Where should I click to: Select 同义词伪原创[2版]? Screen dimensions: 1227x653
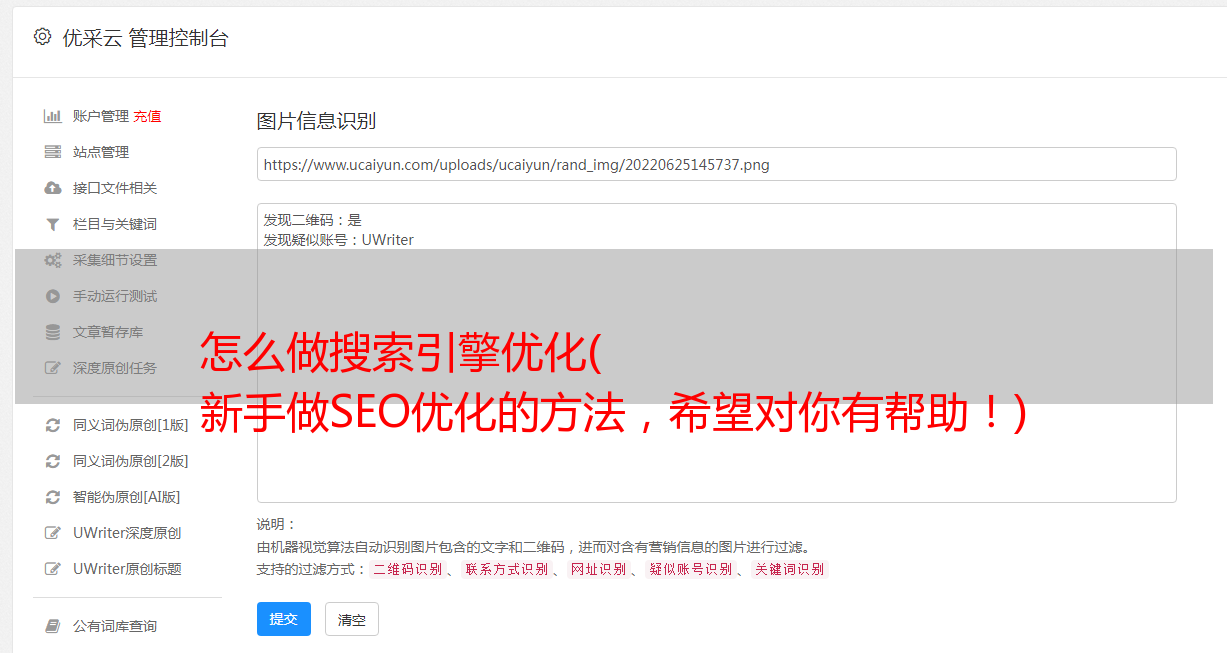click(131, 461)
